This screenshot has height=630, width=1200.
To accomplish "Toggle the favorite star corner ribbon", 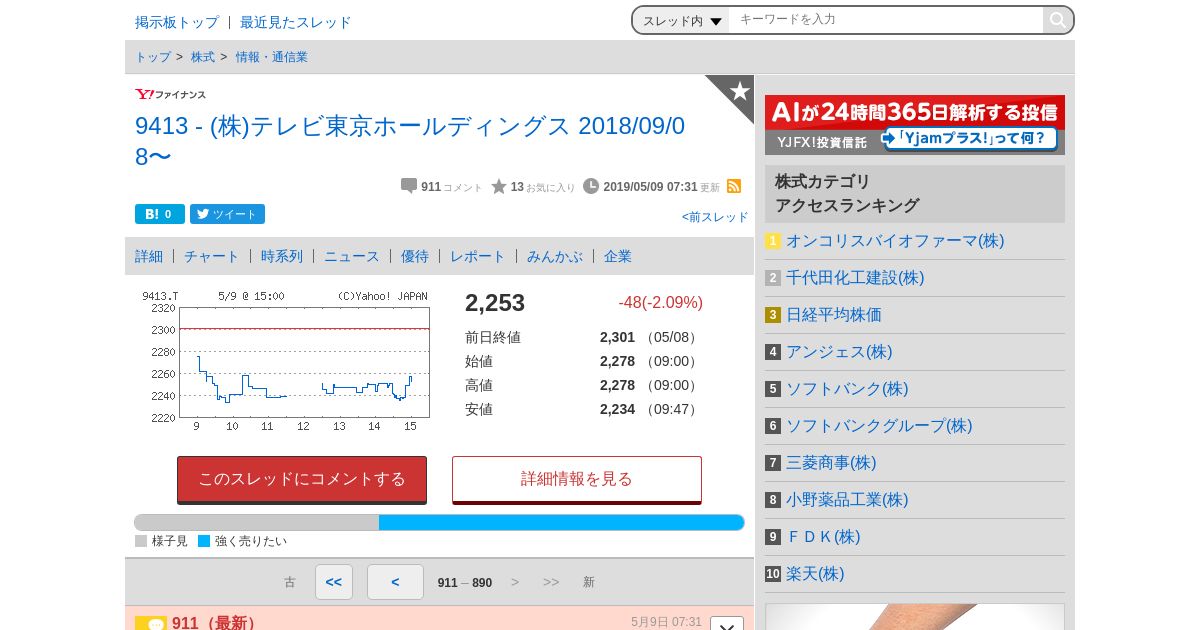I will tap(738, 91).
